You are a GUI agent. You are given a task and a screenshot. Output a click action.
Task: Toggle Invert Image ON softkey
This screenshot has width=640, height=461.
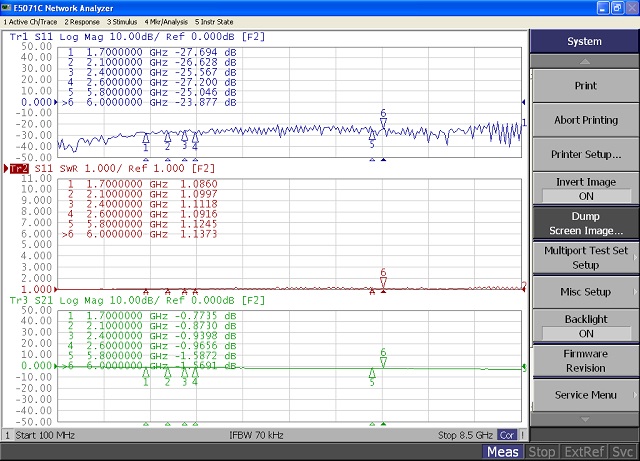point(585,189)
